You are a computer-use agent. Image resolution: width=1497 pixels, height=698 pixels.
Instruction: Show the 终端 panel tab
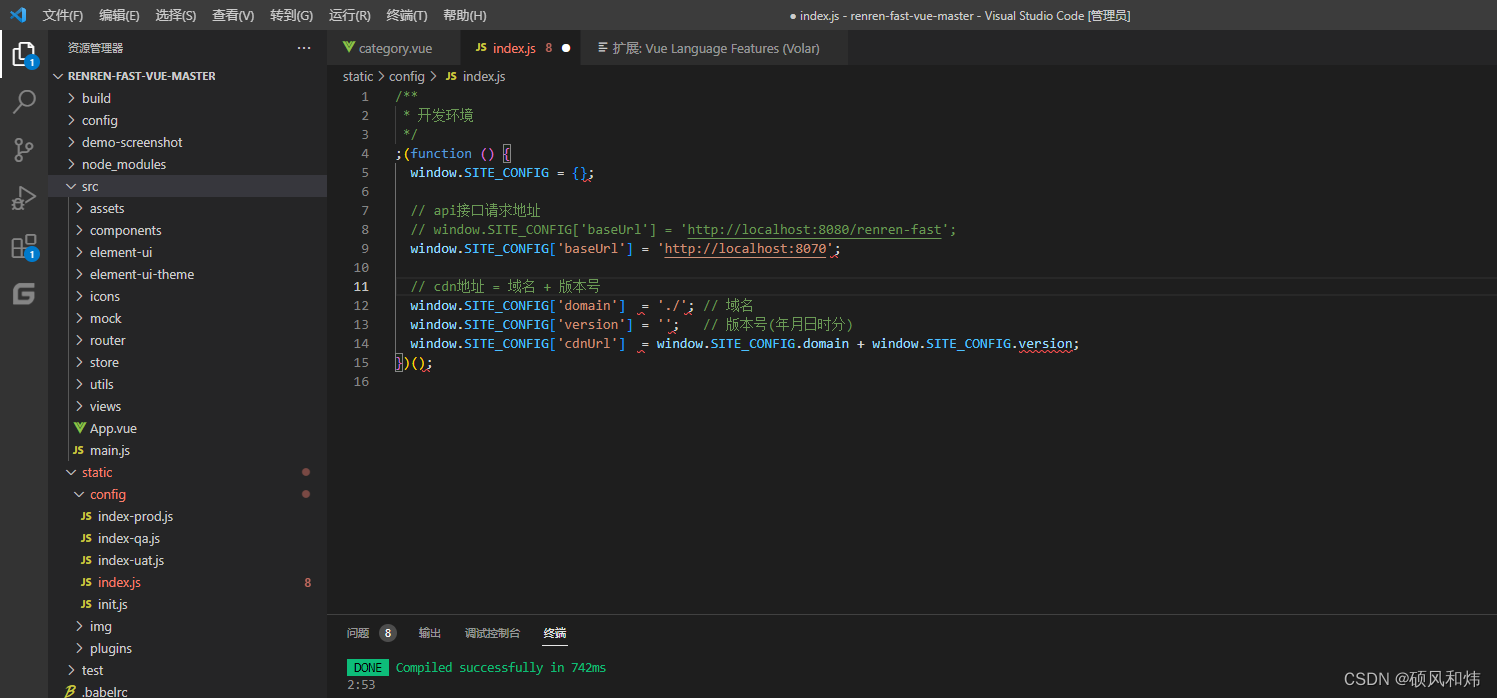click(555, 633)
